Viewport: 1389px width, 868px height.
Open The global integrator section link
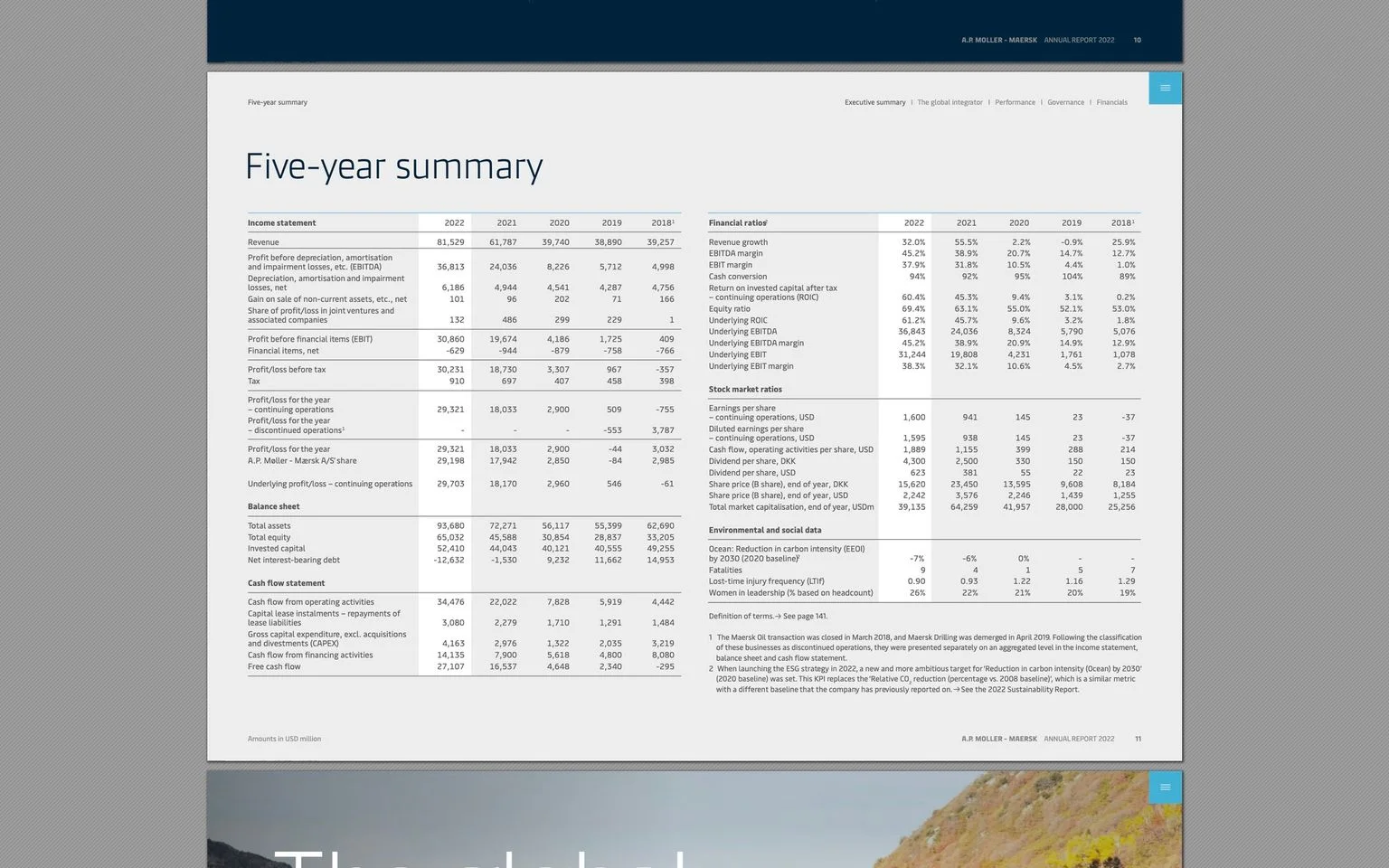(x=950, y=102)
